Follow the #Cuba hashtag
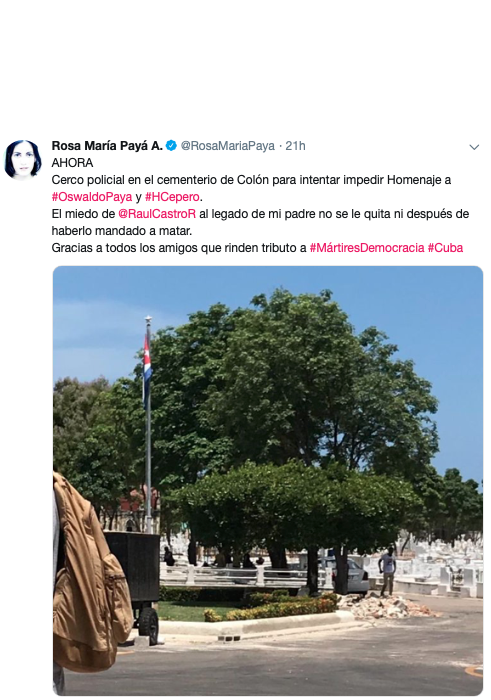The height and width of the screenshot is (700, 491). pyautogui.click(x=445, y=248)
